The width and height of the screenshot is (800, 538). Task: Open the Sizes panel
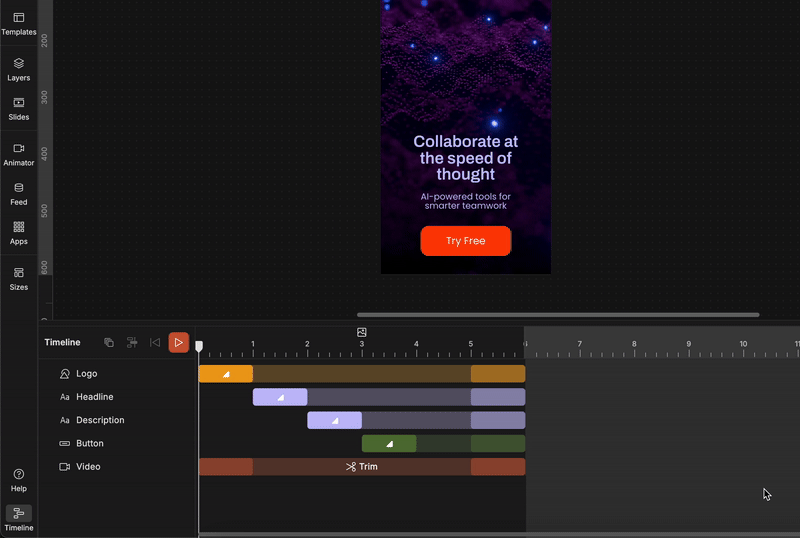click(18, 278)
